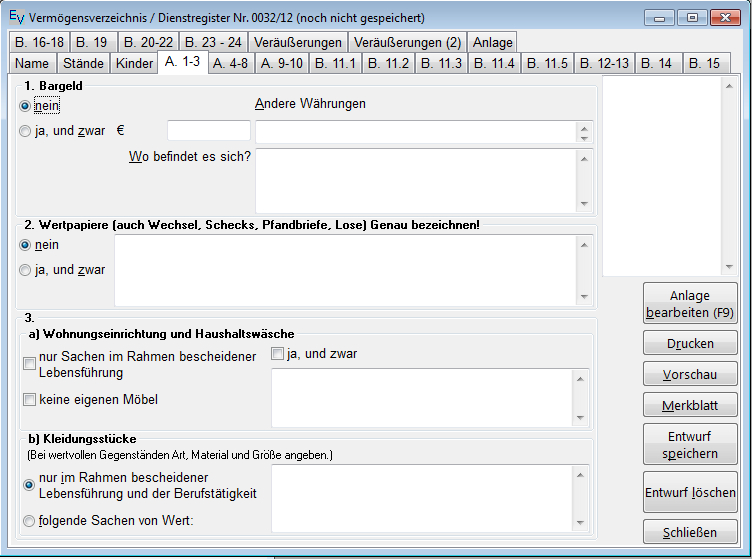Screen dimensions: 752x559
Task: Click Entwurf speichern button
Action: (690, 445)
